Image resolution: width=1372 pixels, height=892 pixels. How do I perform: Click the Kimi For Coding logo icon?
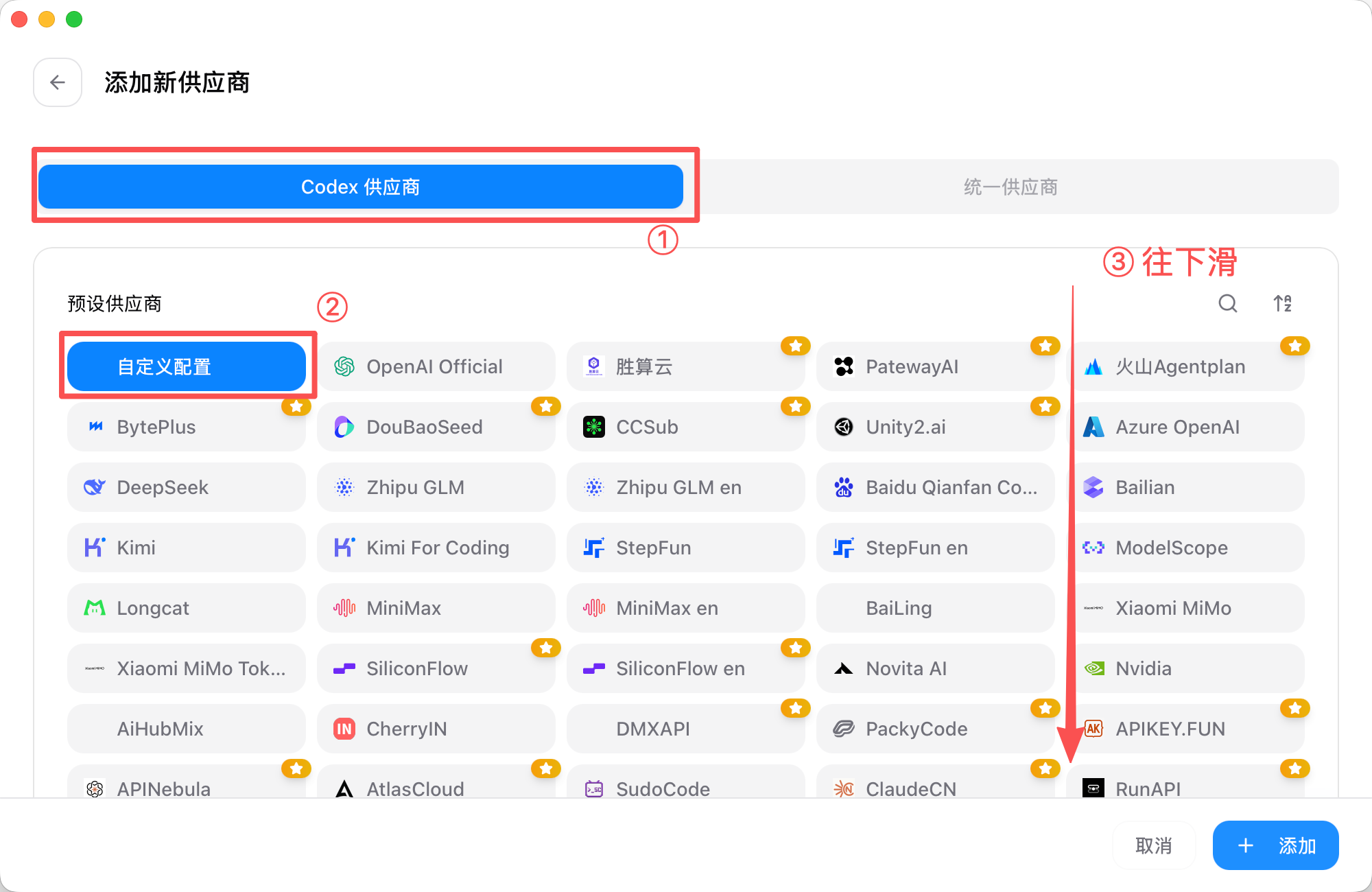tap(344, 548)
